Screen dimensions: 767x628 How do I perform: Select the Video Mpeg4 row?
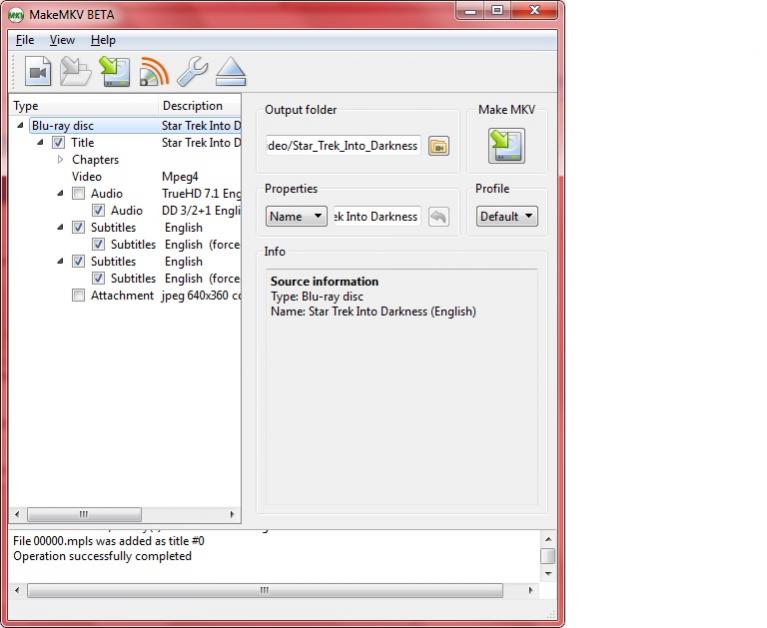125,177
